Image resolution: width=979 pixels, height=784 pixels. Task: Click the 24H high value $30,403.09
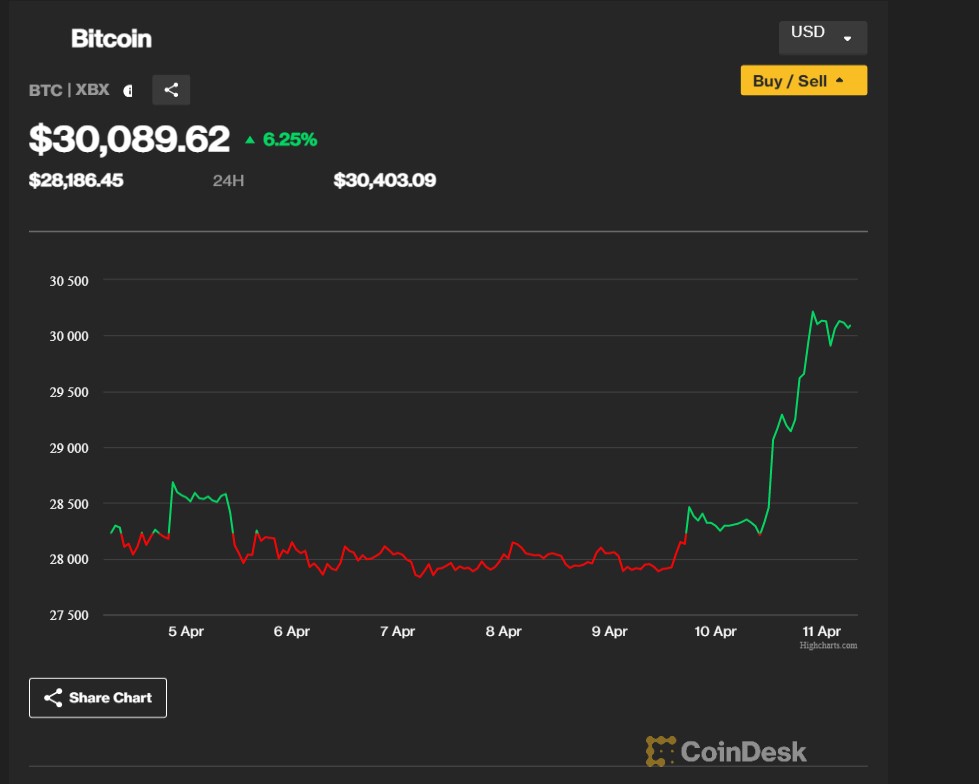coord(384,181)
